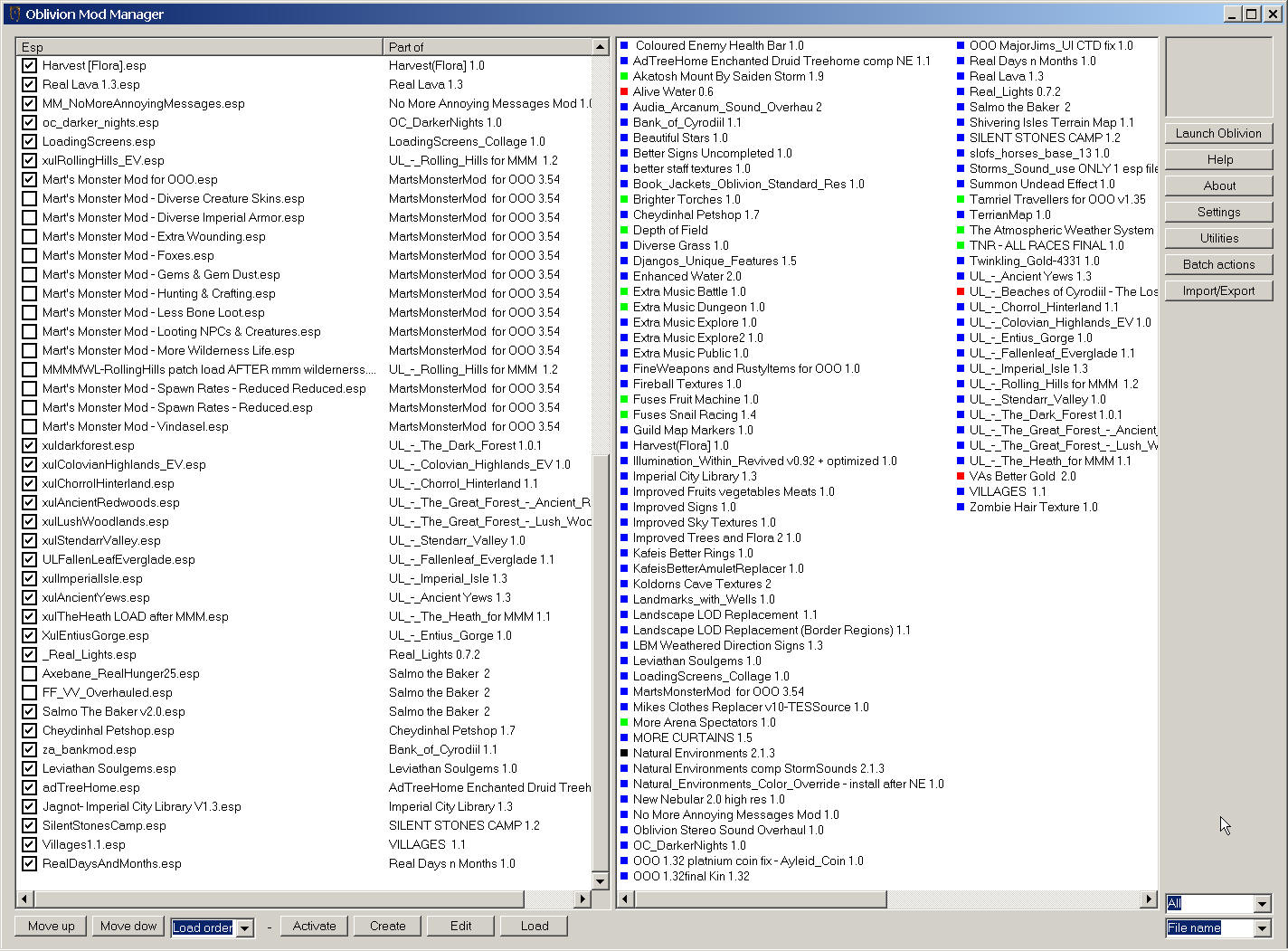This screenshot has width=1288, height=951.
Task: Uncheck RealDaysAndMonths.esp
Action: tap(29, 863)
